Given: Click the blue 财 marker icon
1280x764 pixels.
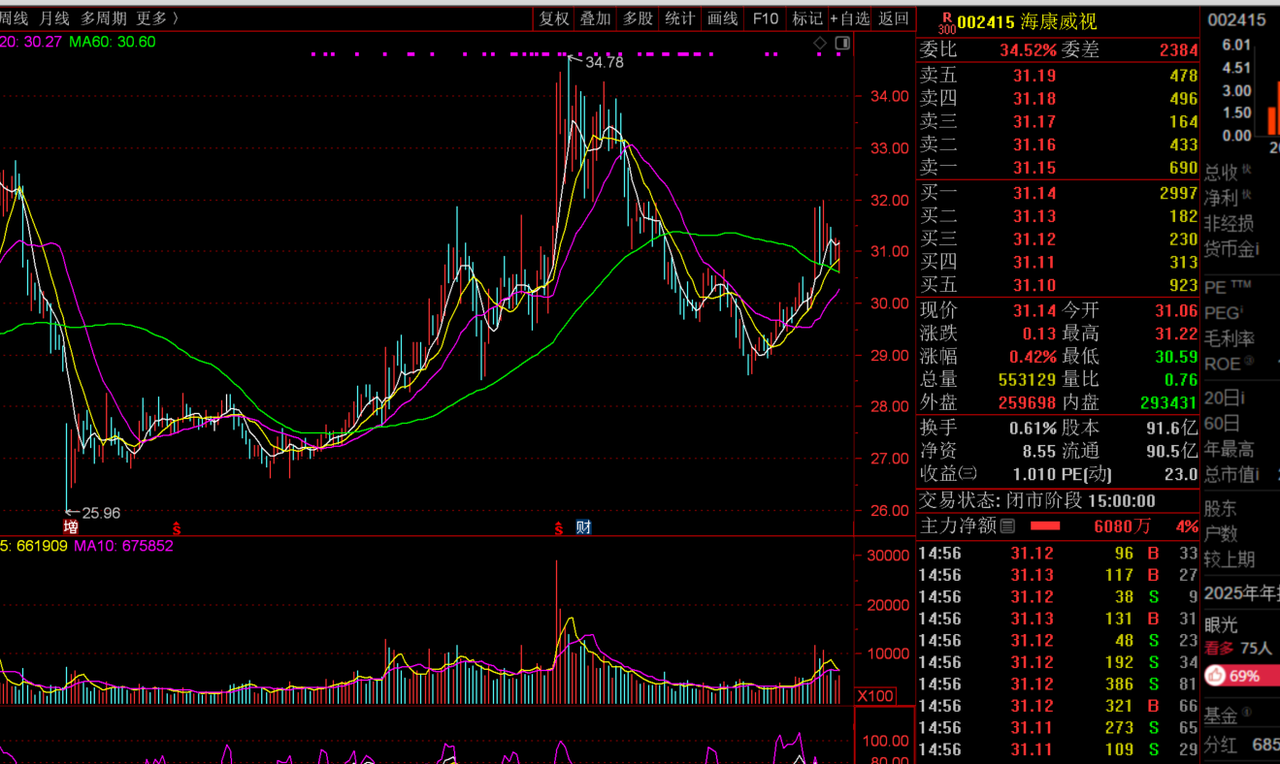Looking at the screenshot, I should point(582,527).
